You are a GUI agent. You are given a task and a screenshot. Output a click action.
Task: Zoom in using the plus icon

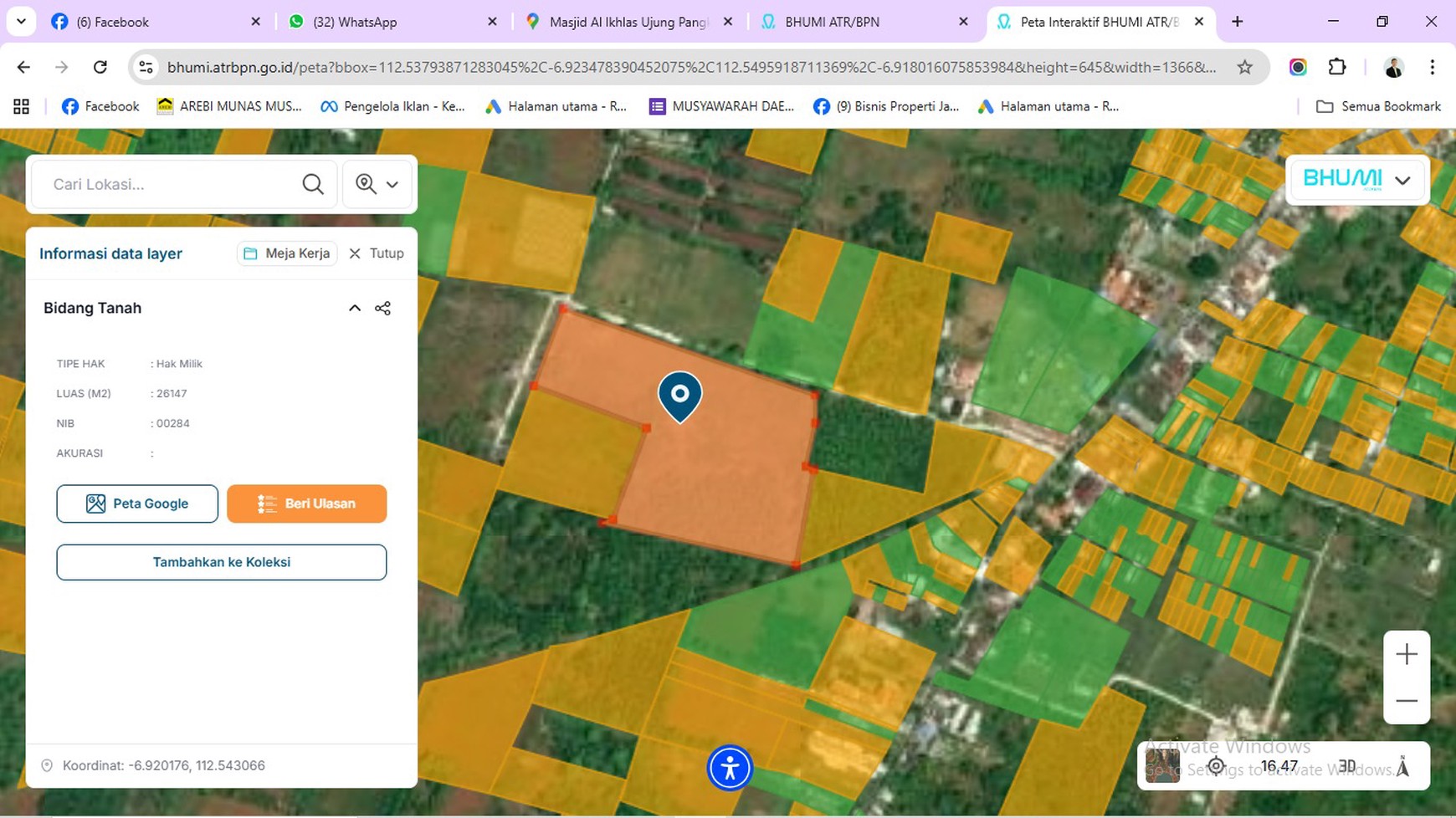pos(1405,655)
